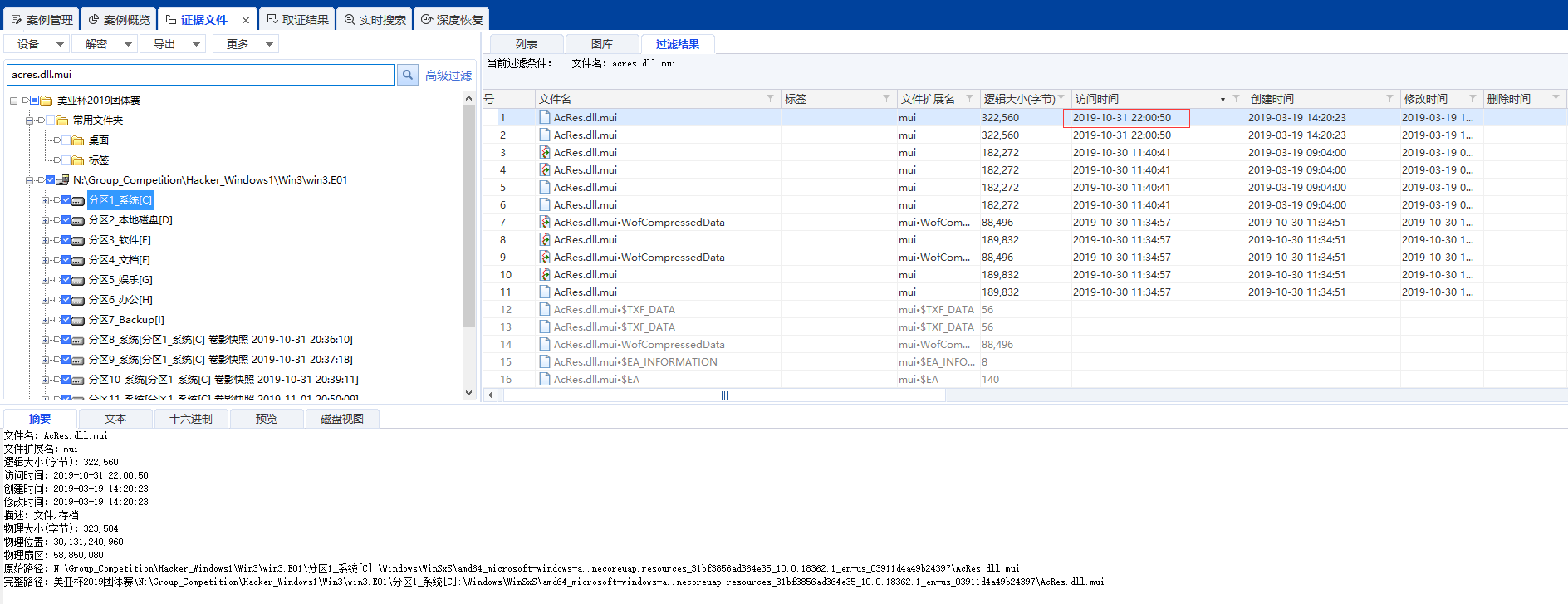The height and width of the screenshot is (604, 1568).
Task: Open 预览 tab in bottom panel
Action: click(x=267, y=419)
